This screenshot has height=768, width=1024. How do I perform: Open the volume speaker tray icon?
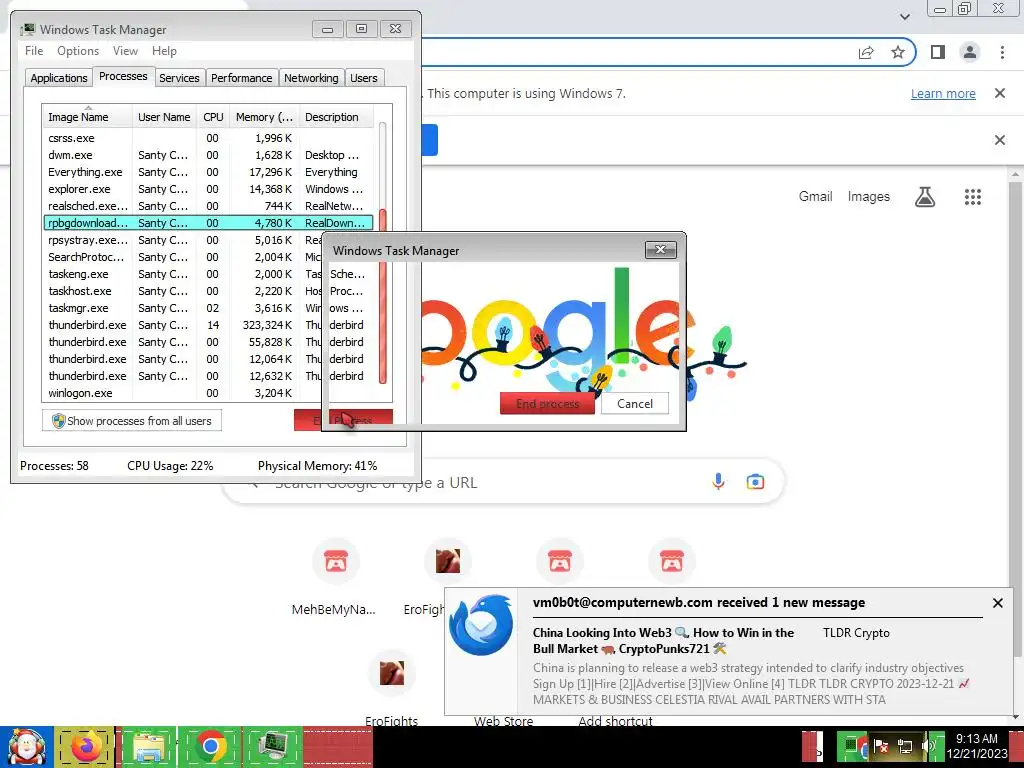[x=928, y=746]
